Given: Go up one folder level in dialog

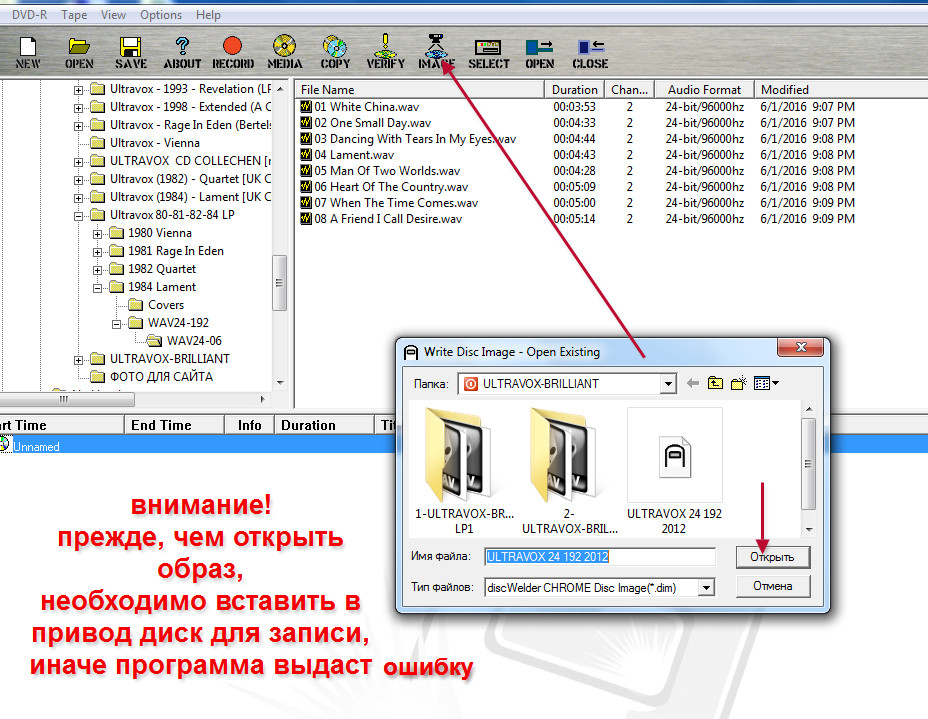Looking at the screenshot, I should pyautogui.click(x=715, y=383).
